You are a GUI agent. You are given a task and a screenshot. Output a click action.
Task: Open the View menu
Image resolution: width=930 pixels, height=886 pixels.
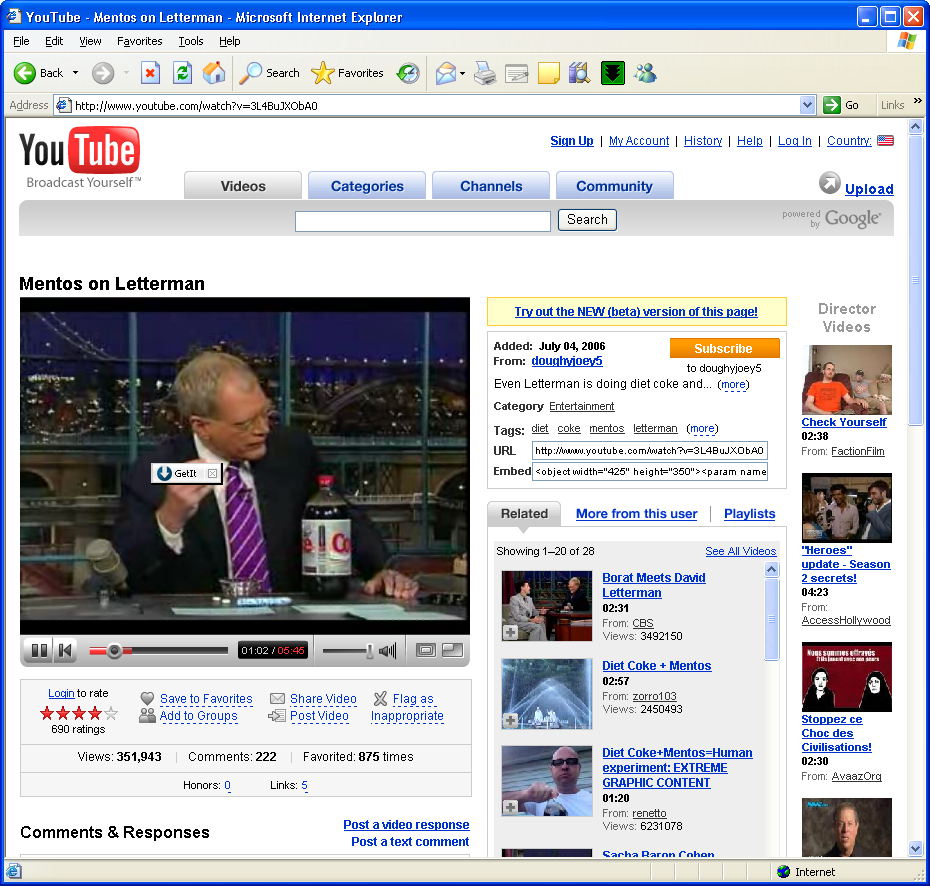tap(90, 41)
